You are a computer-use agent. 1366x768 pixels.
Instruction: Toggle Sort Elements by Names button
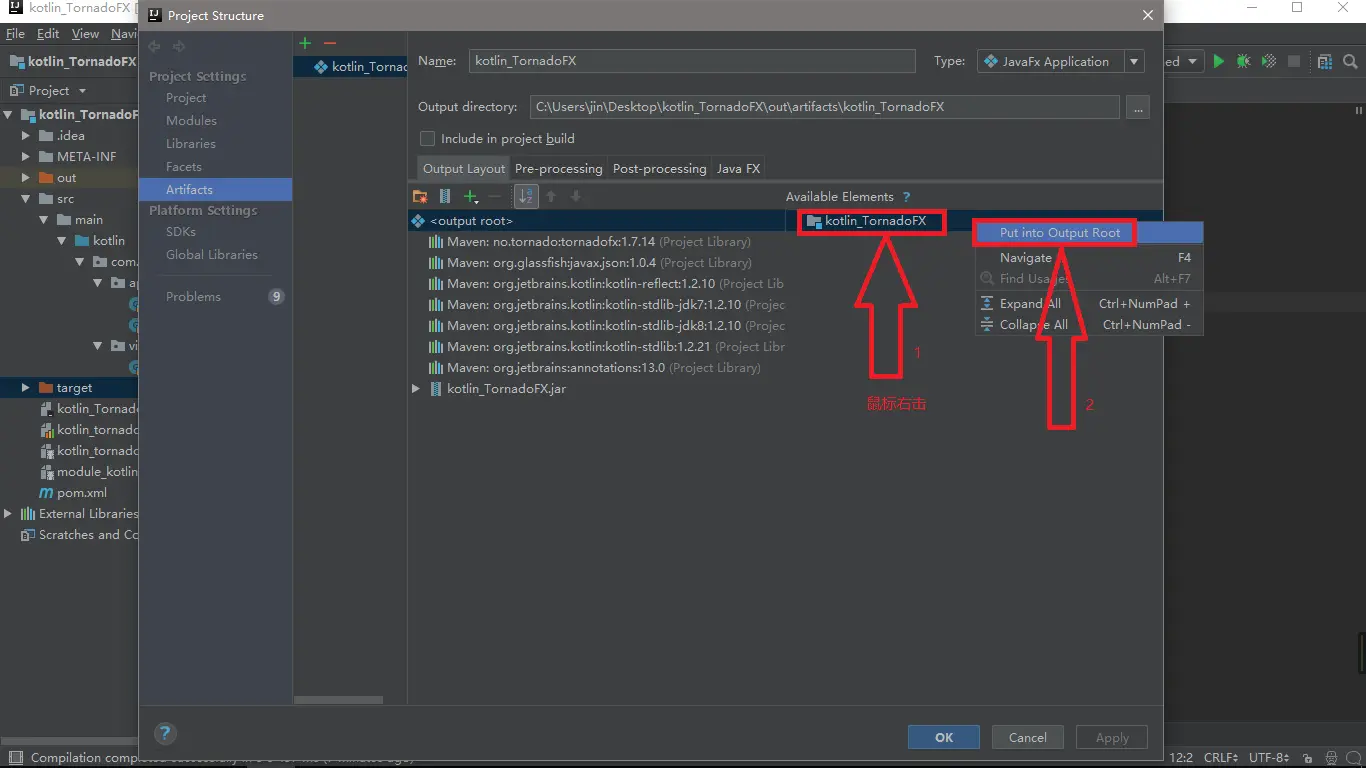526,197
